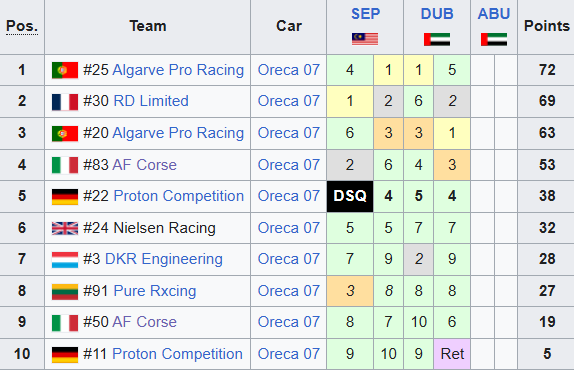
Task: Click the Pos. column header abbreviation
Action: (x=22, y=26)
